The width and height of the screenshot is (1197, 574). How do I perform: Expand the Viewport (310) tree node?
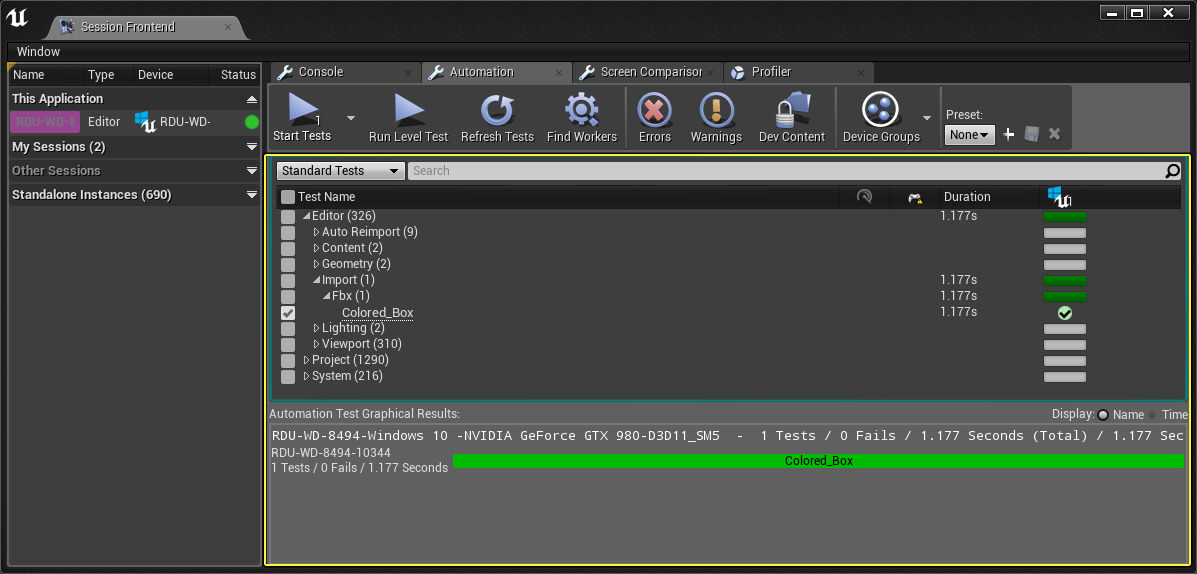(x=316, y=345)
